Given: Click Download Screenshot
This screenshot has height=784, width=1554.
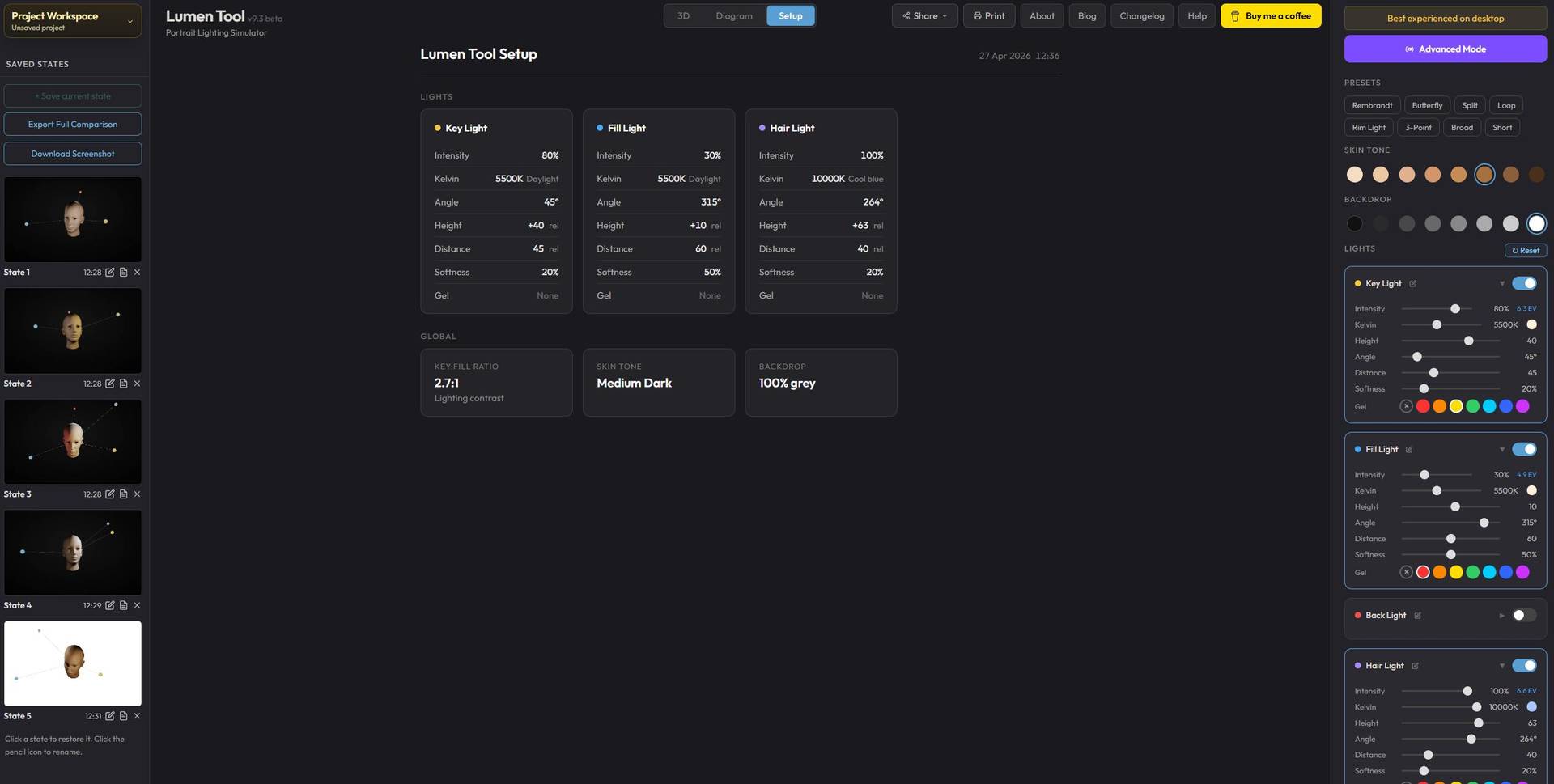Looking at the screenshot, I should pyautogui.click(x=73, y=154).
